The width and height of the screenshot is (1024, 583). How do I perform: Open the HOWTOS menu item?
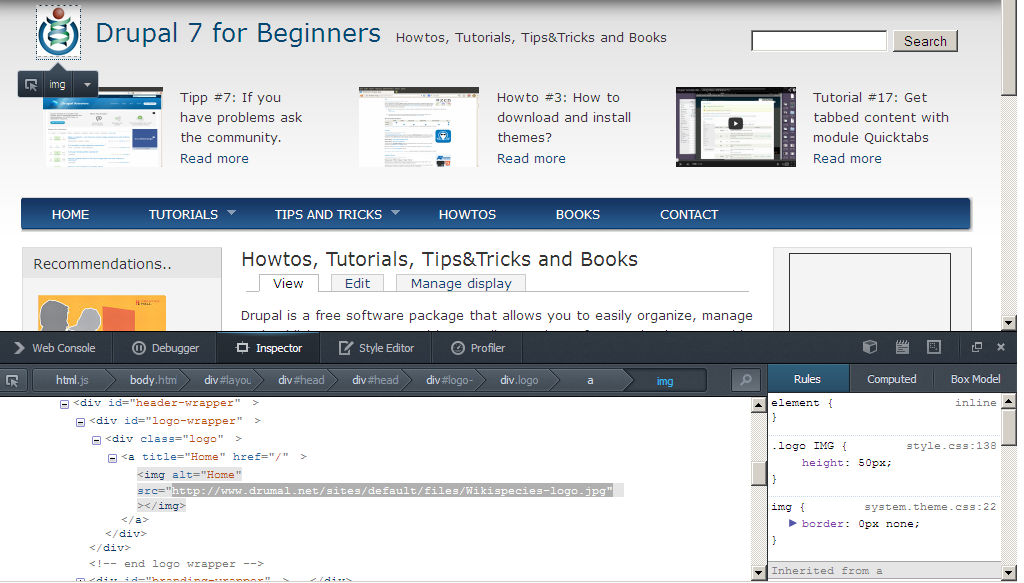tap(467, 214)
